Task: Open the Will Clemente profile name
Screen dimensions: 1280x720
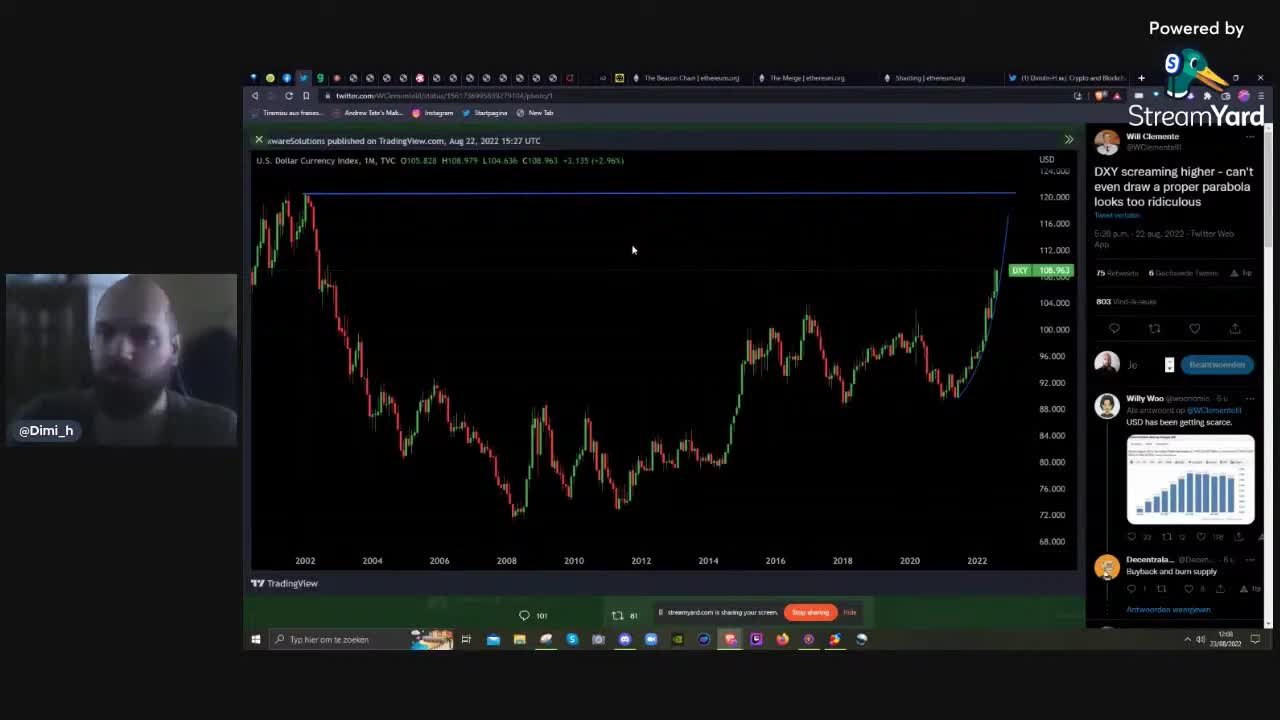Action: point(1152,136)
